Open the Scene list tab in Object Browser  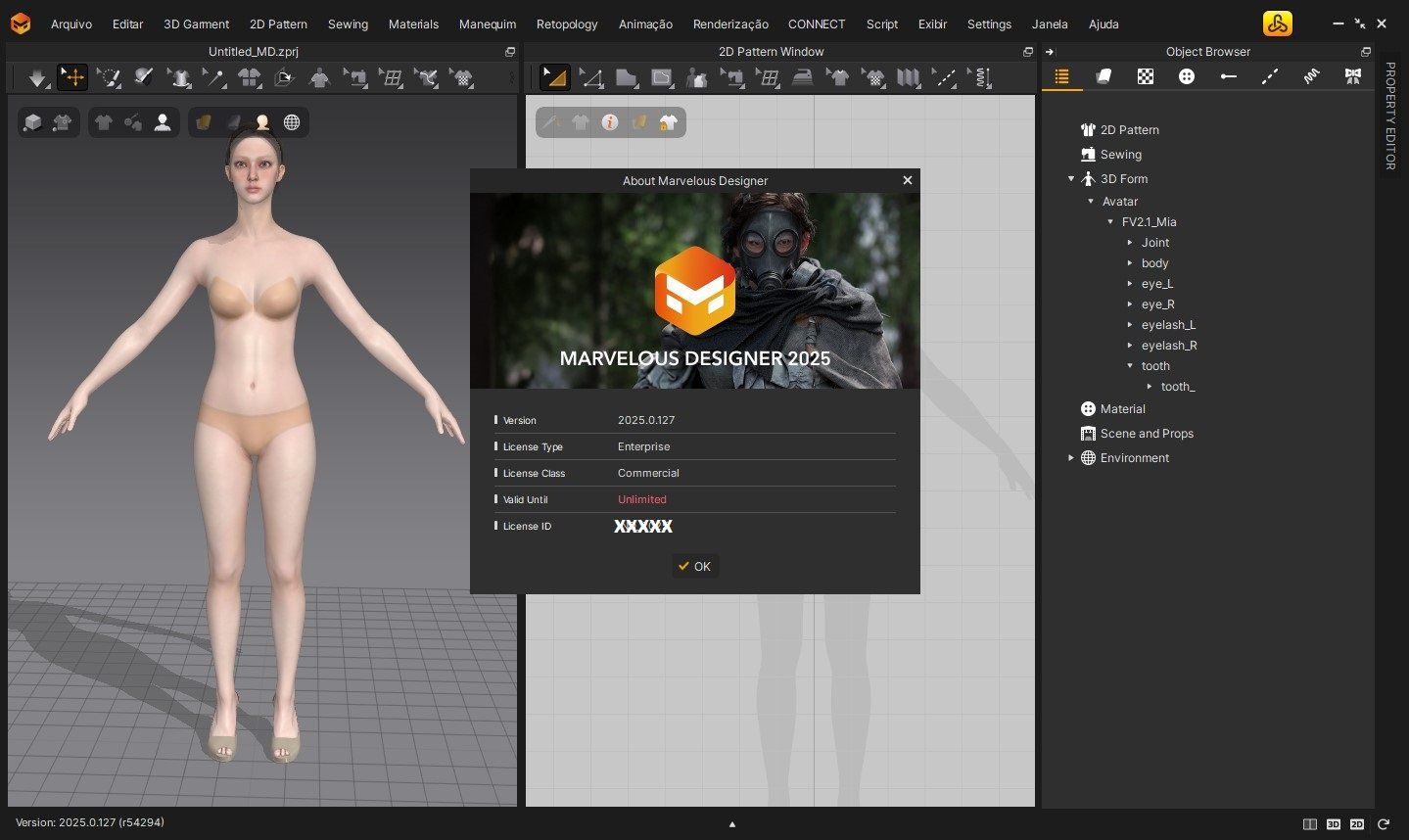pyautogui.click(x=1062, y=76)
